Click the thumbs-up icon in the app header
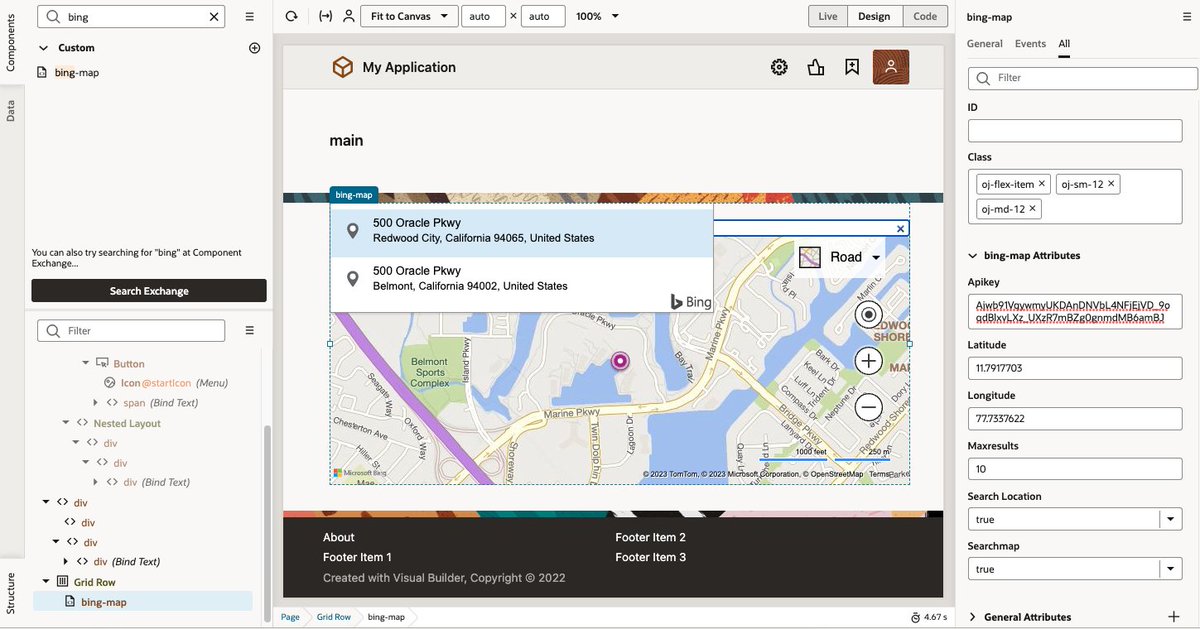This screenshot has height=629, width=1200. (816, 66)
